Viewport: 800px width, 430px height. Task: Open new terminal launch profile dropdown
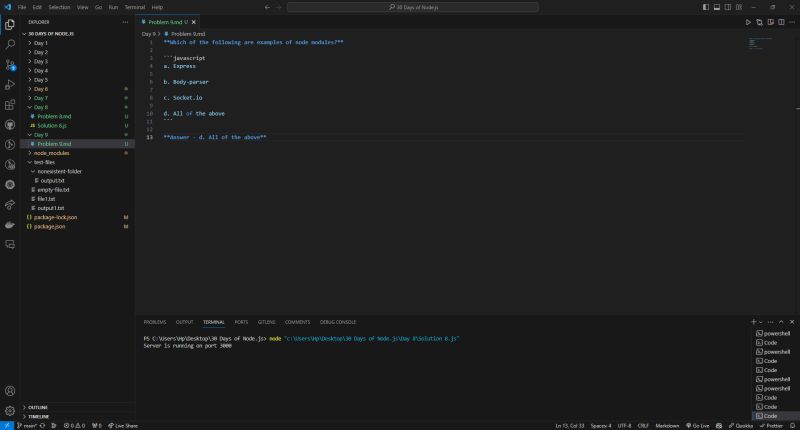(x=761, y=322)
